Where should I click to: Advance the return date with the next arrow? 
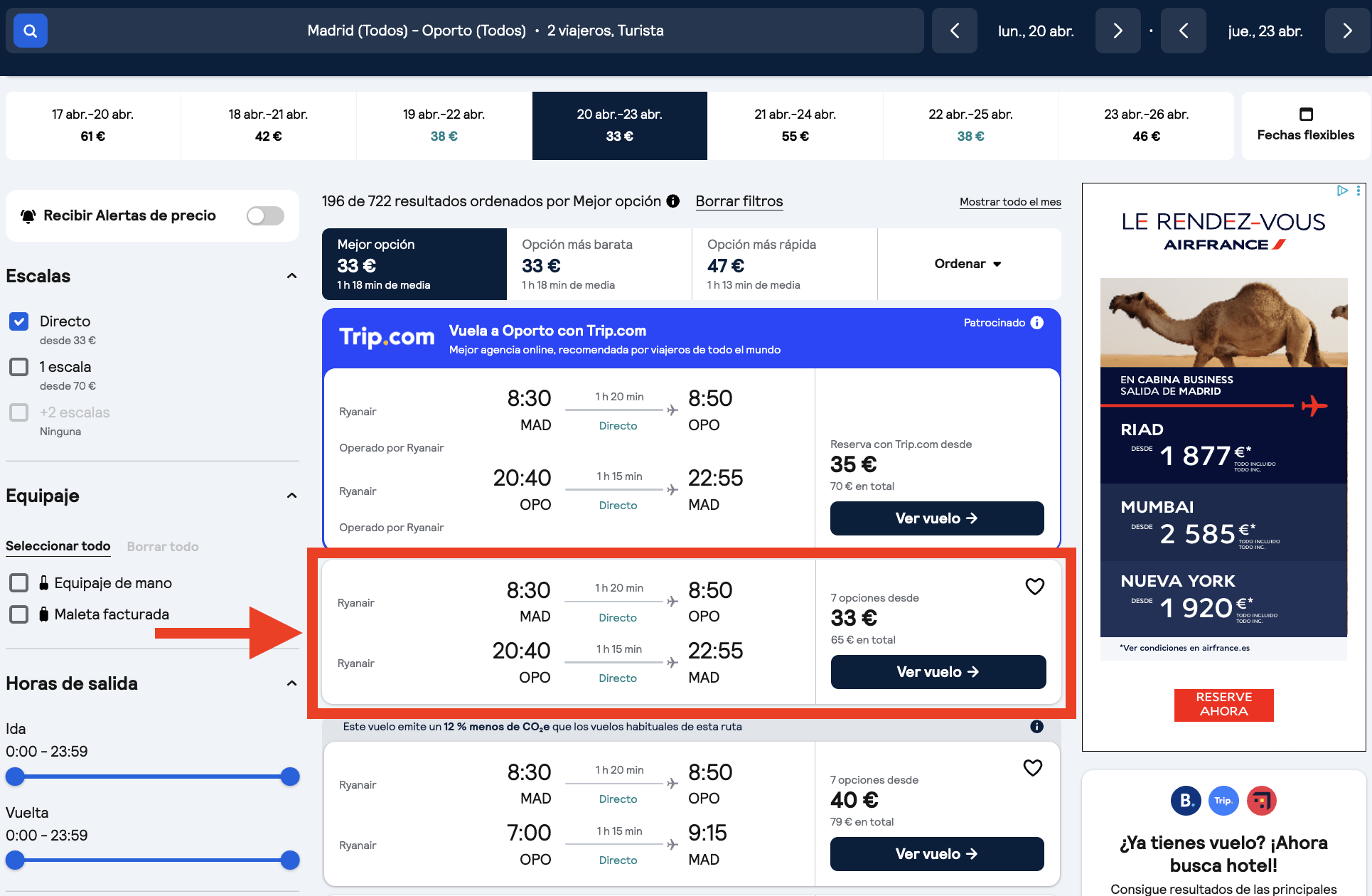[x=1347, y=31]
